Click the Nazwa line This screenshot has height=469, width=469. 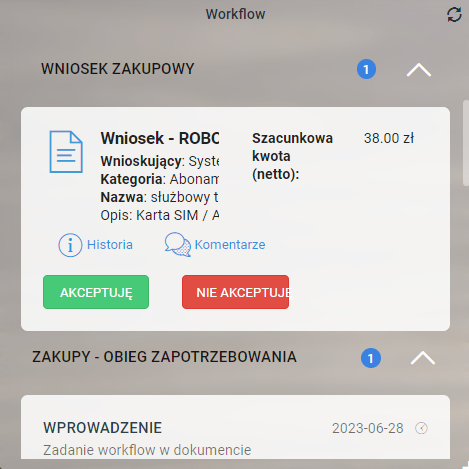[x=159, y=197]
